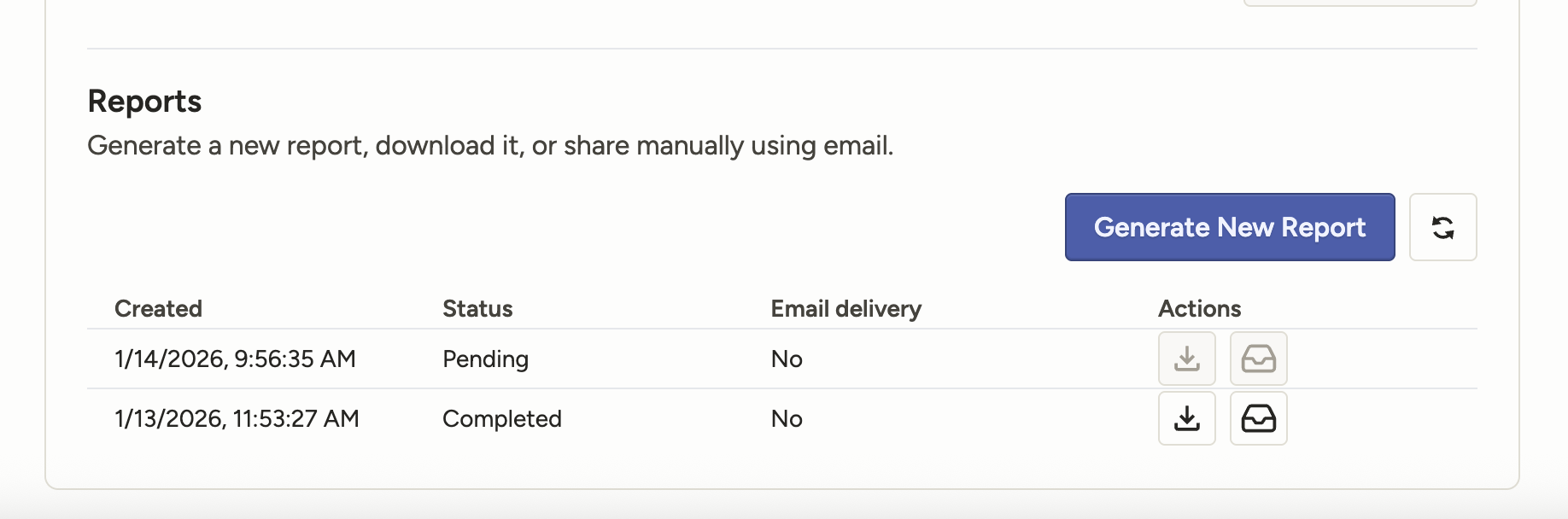Select the completed report row from 1/13/2026
The image size is (1568, 519).
(x=238, y=418)
